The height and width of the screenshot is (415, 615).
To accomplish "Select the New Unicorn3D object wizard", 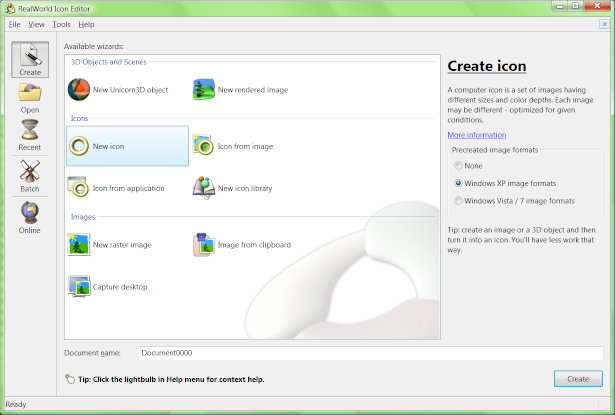I will pyautogui.click(x=118, y=90).
